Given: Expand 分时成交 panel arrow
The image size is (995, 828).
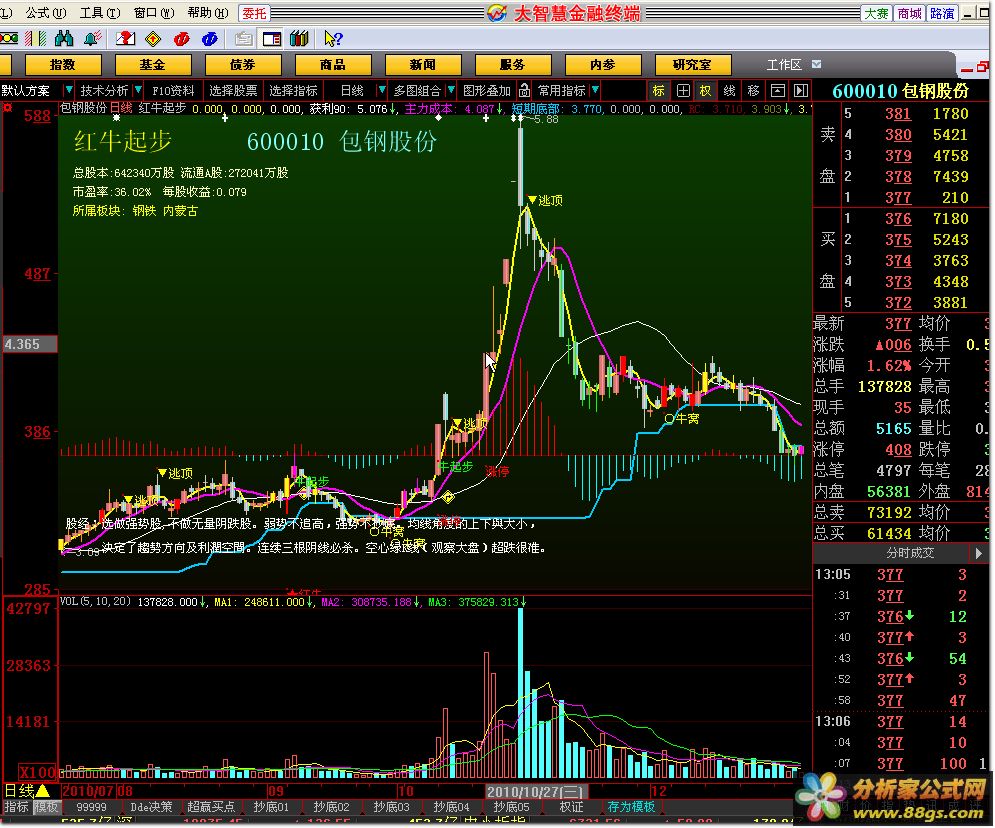Looking at the screenshot, I should click(978, 553).
